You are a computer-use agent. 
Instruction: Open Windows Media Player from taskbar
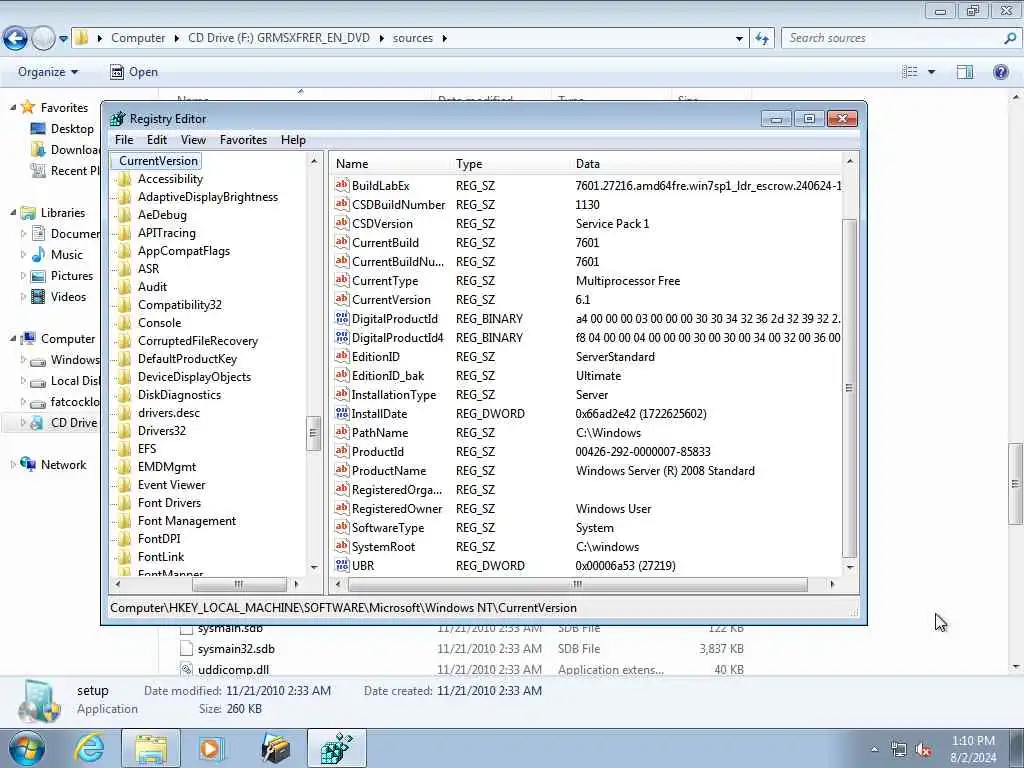tap(211, 748)
